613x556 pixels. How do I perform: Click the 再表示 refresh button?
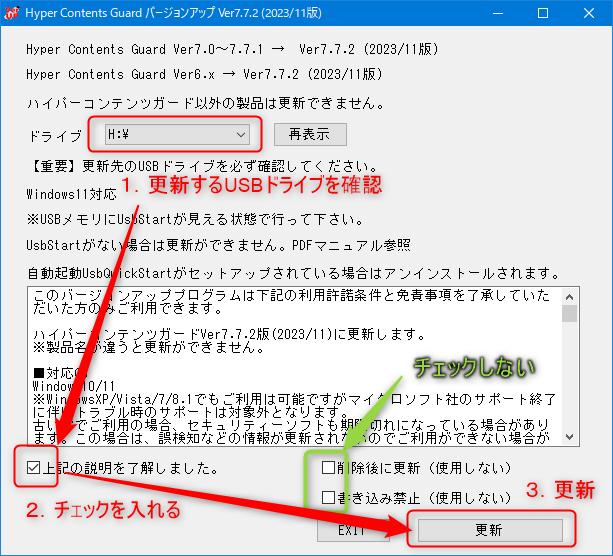click(x=310, y=135)
